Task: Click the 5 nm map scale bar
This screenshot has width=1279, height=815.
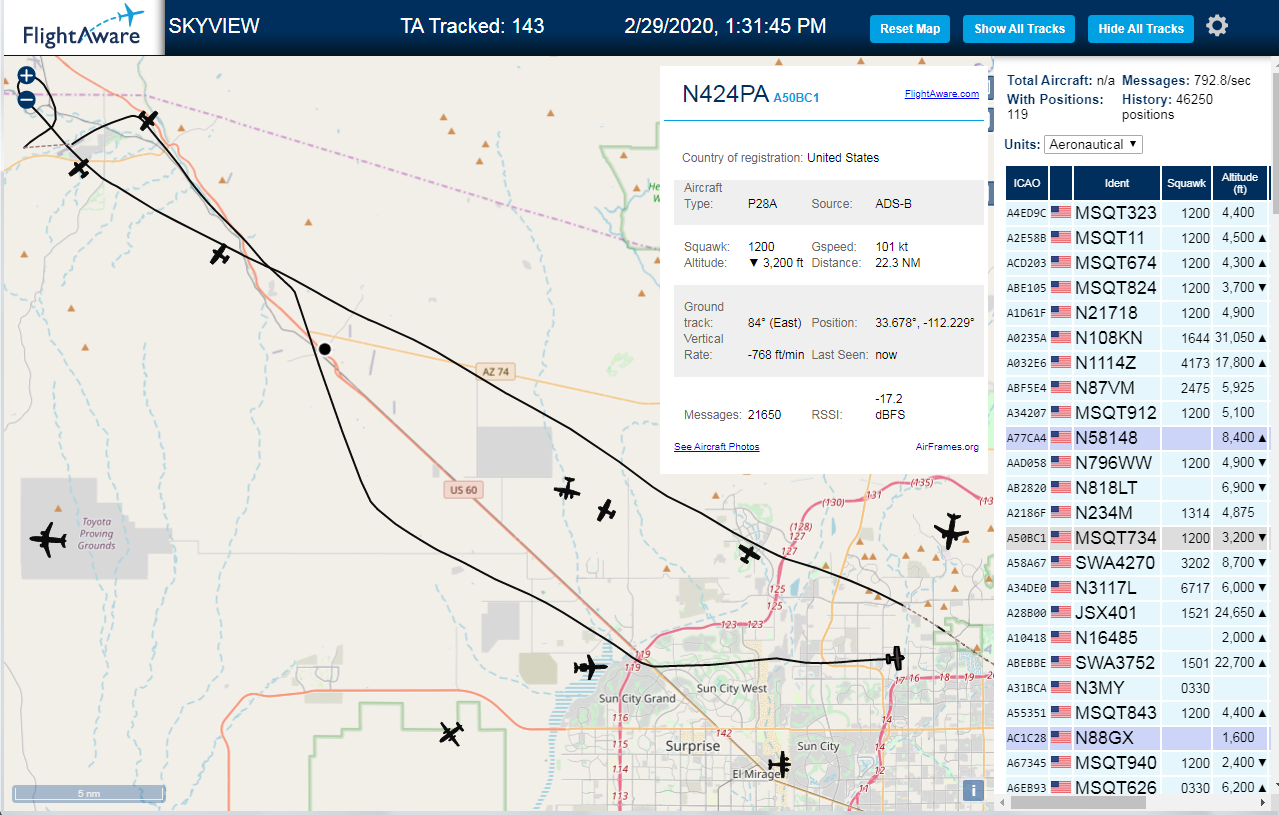Action: click(x=88, y=794)
